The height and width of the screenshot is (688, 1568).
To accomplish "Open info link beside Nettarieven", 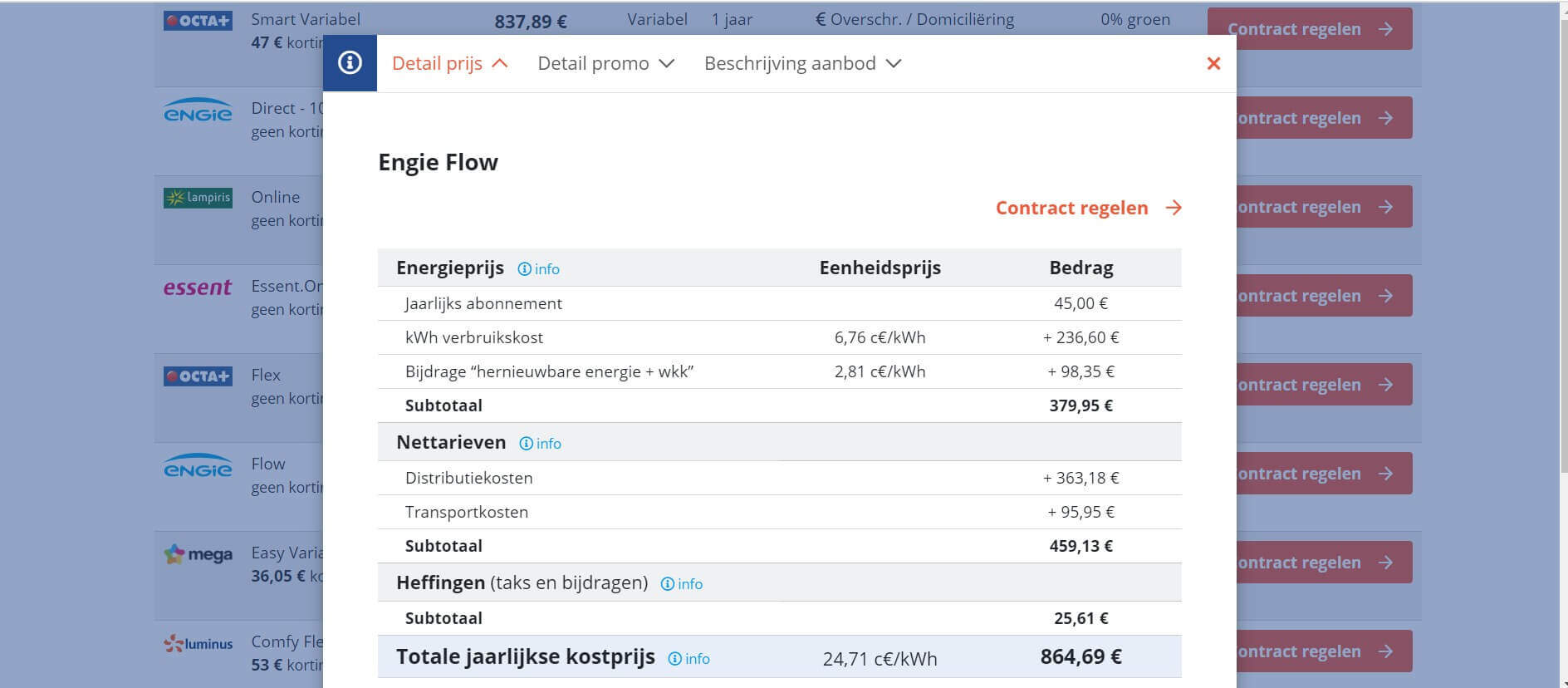I will click(x=540, y=444).
